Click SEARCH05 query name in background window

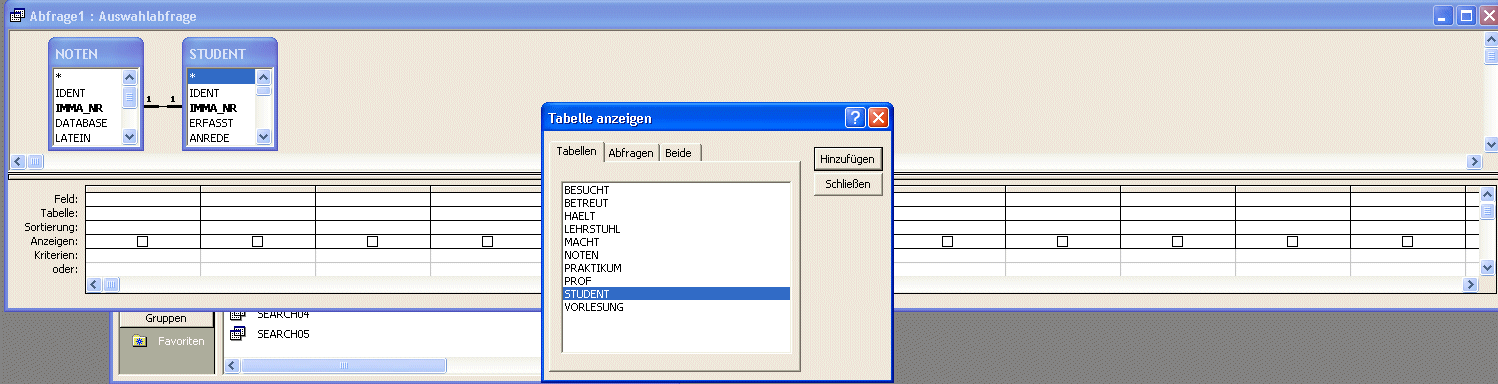point(283,334)
